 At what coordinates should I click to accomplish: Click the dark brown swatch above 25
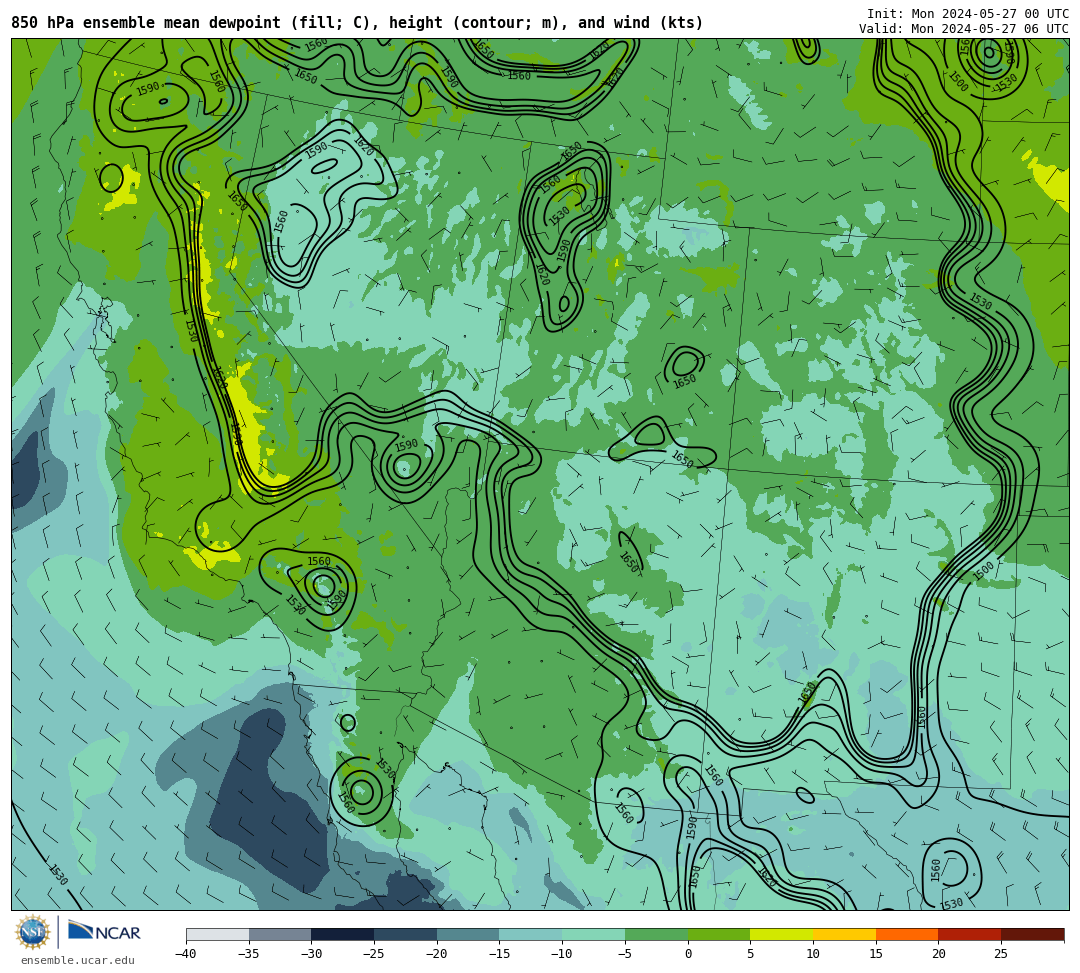pos(1032,934)
